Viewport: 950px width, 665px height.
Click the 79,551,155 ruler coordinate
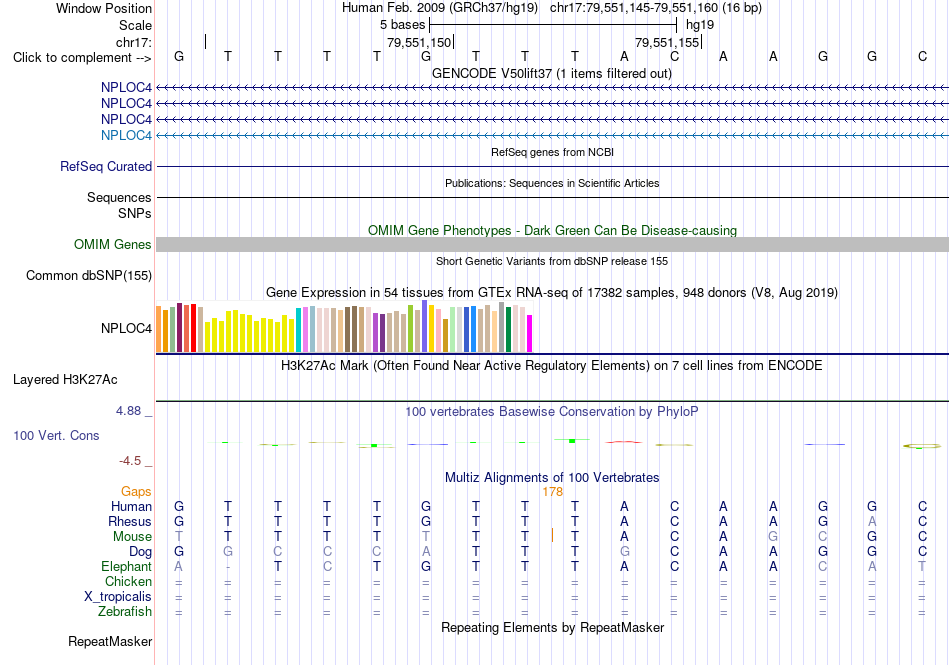667,42
